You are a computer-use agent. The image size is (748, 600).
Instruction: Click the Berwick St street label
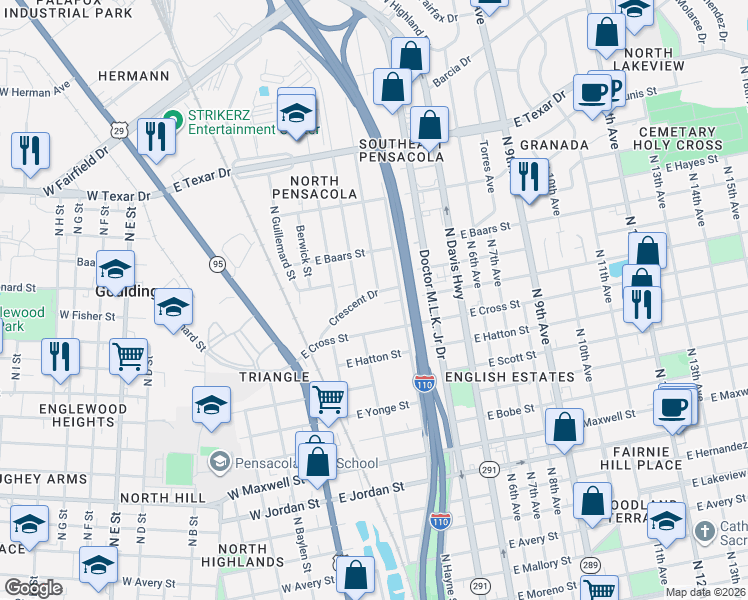pos(304,251)
